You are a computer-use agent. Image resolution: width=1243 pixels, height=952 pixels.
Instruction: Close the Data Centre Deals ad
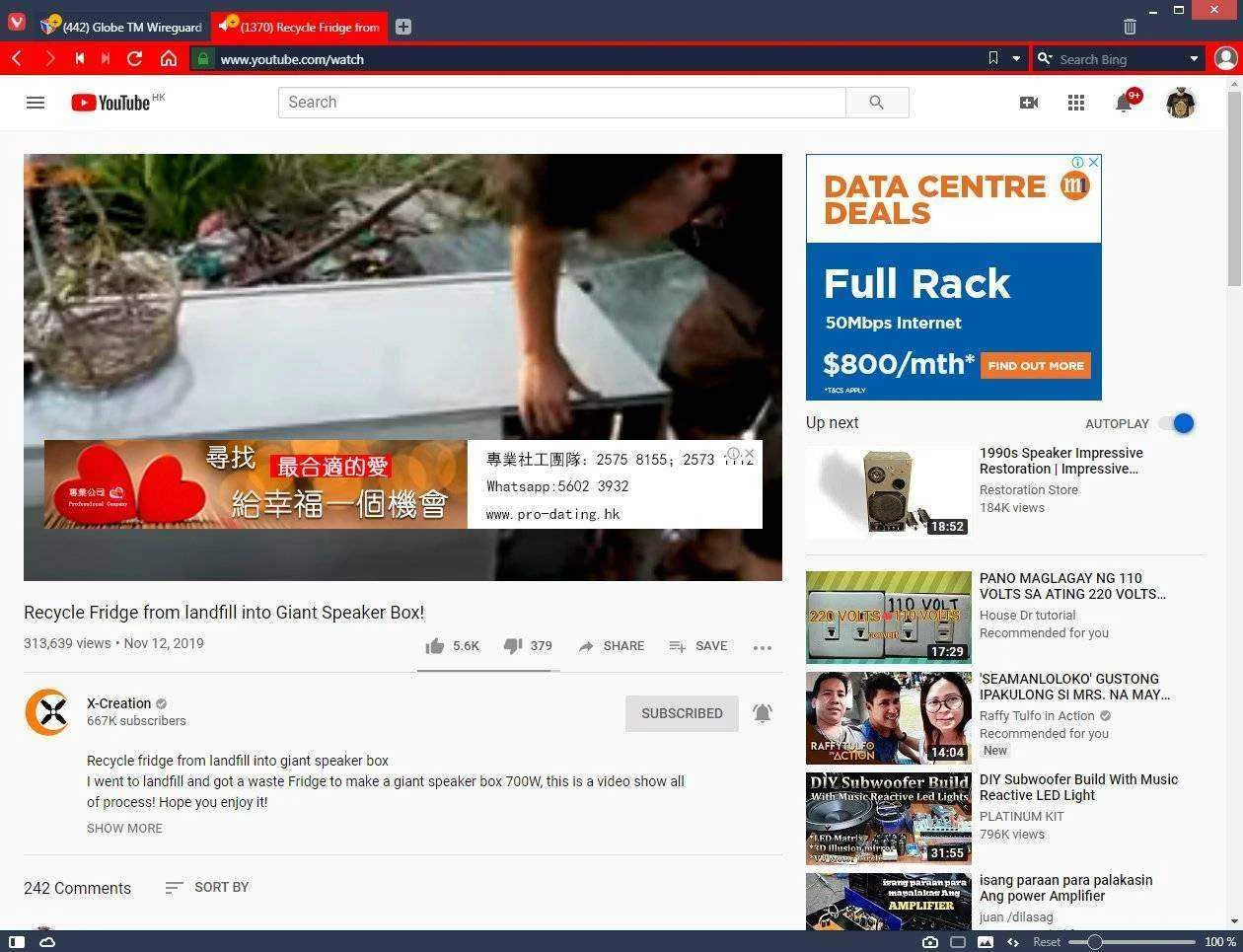[x=1093, y=162]
